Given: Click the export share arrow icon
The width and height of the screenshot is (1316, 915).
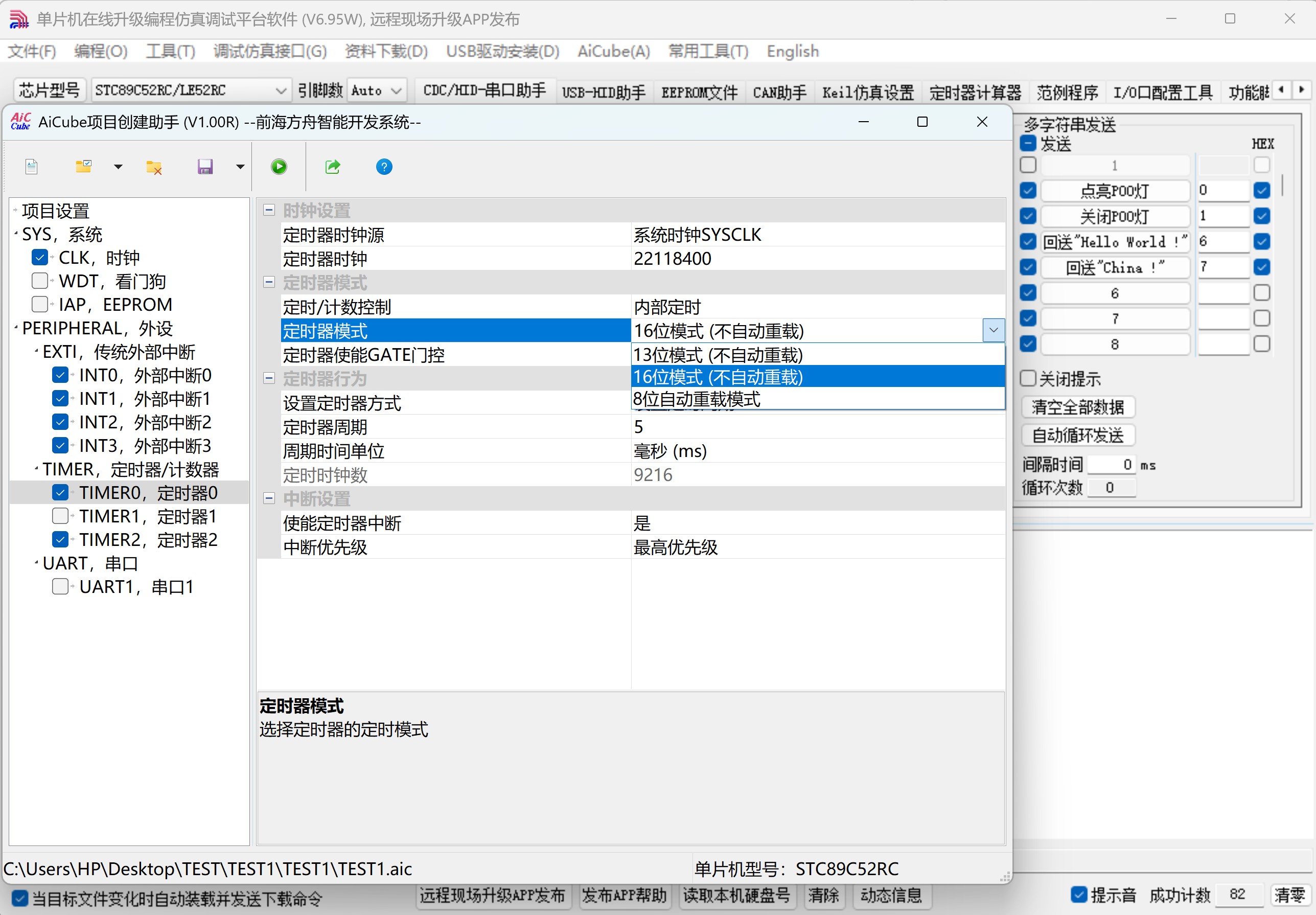Looking at the screenshot, I should click(x=332, y=167).
